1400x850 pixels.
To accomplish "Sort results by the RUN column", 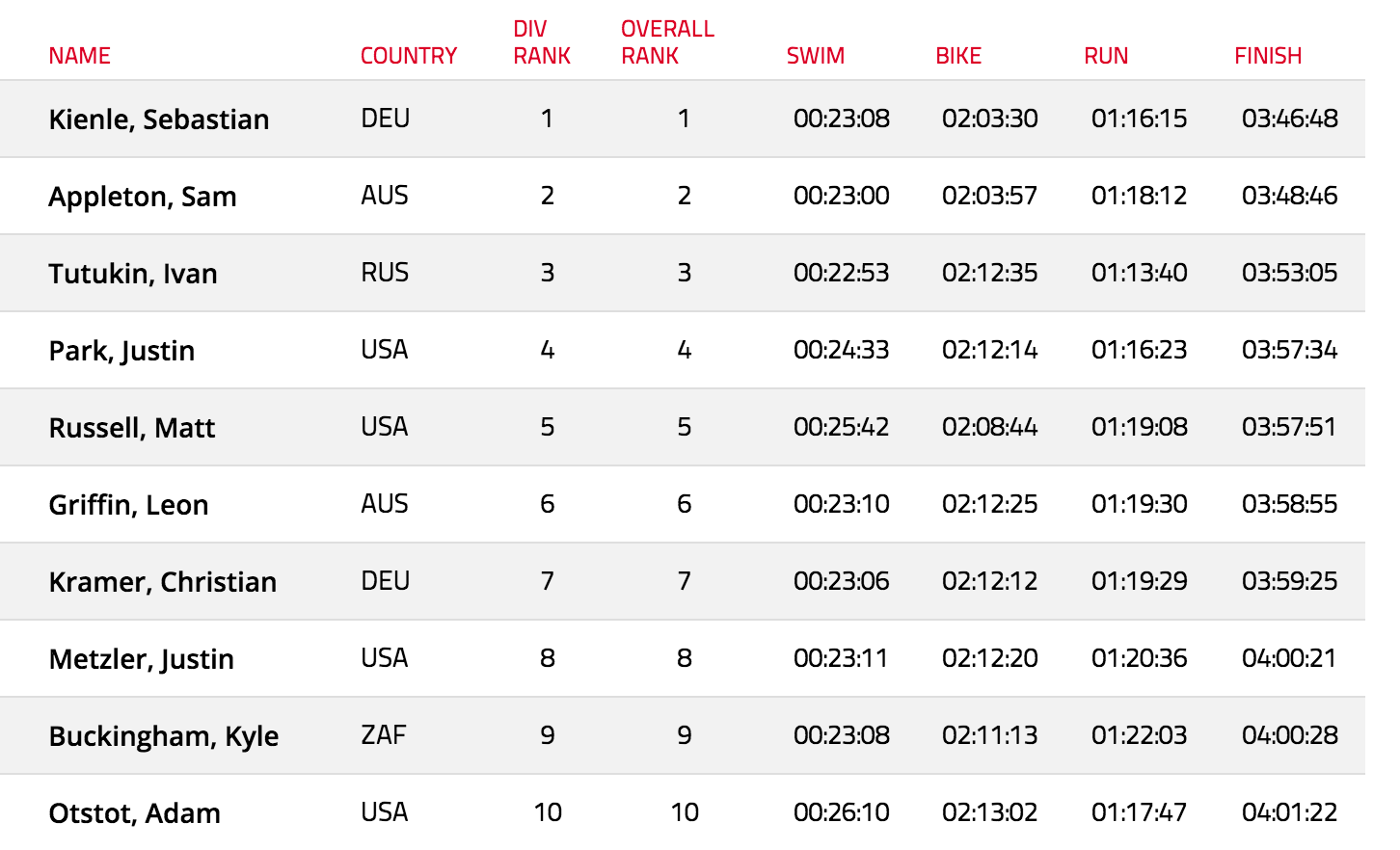I will click(x=1106, y=56).
